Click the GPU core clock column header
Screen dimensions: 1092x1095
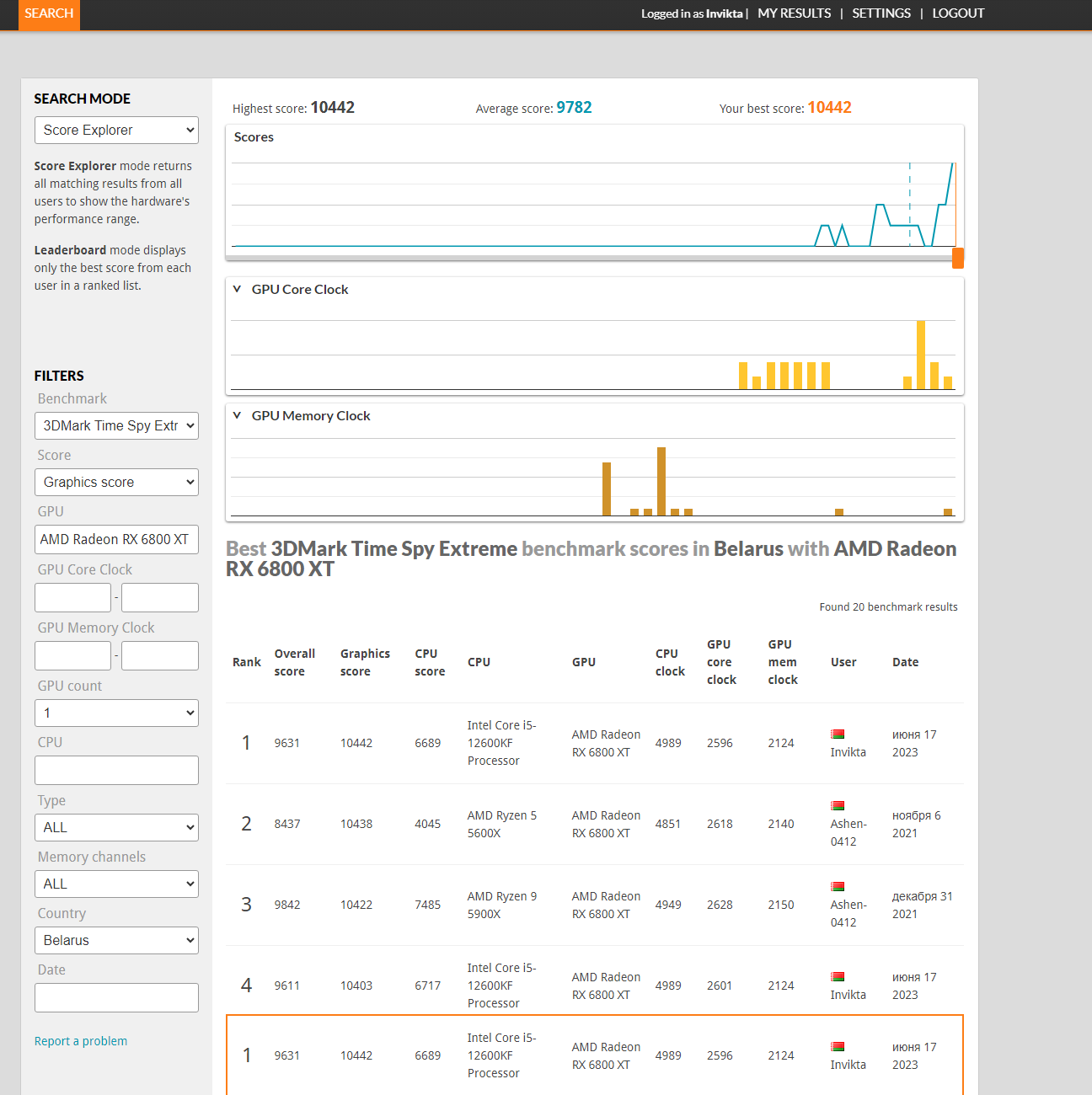click(721, 662)
